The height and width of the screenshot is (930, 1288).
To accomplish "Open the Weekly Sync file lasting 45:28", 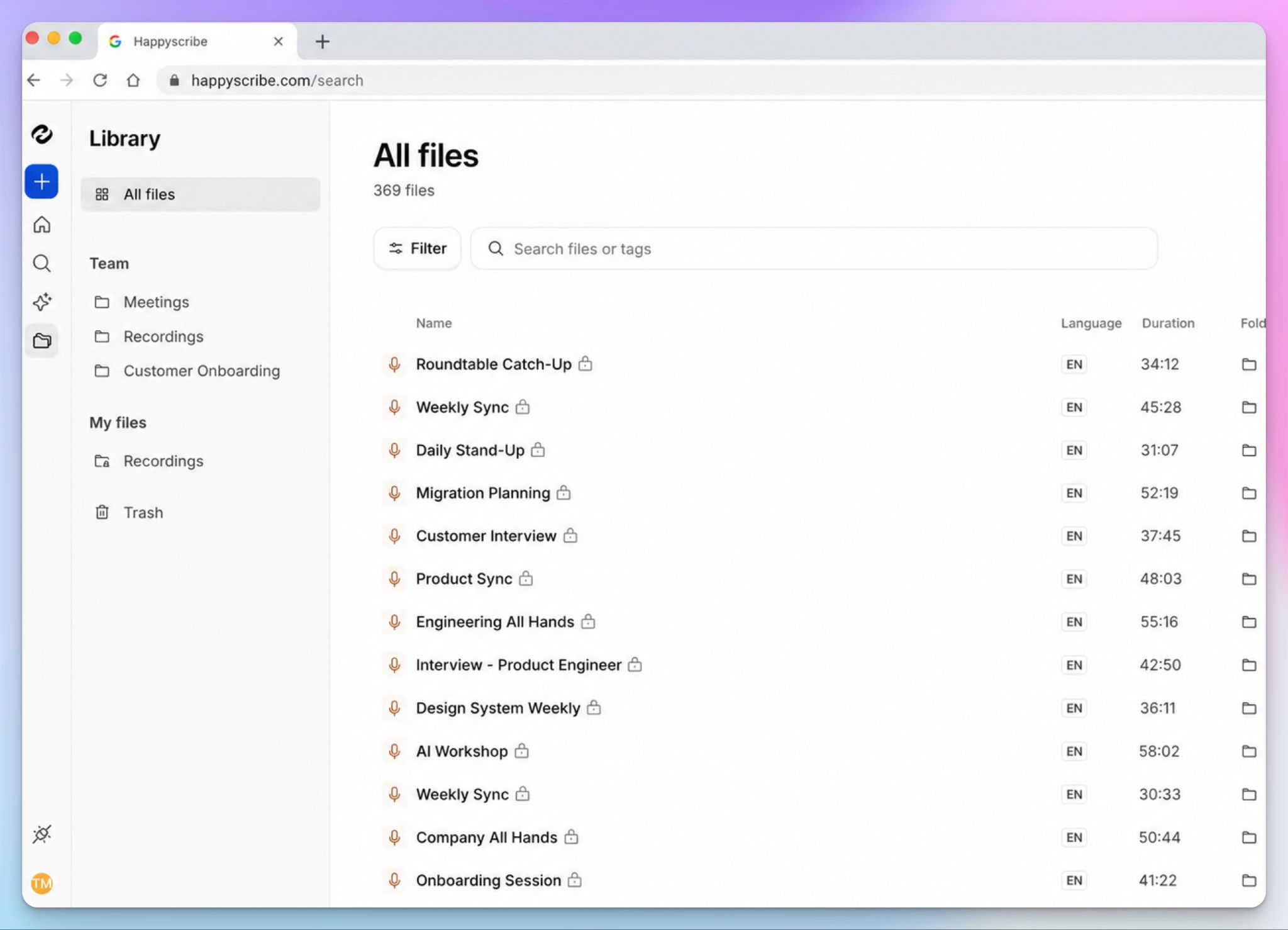I will 462,407.
